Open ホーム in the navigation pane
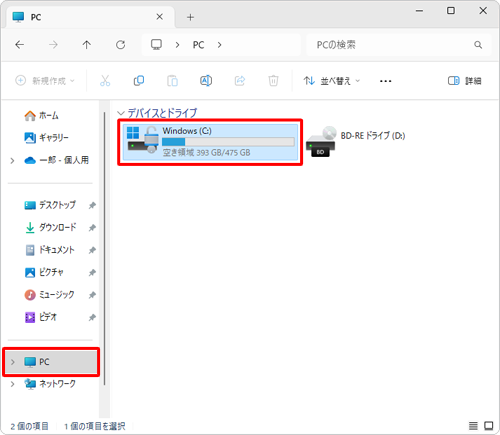 click(x=49, y=116)
